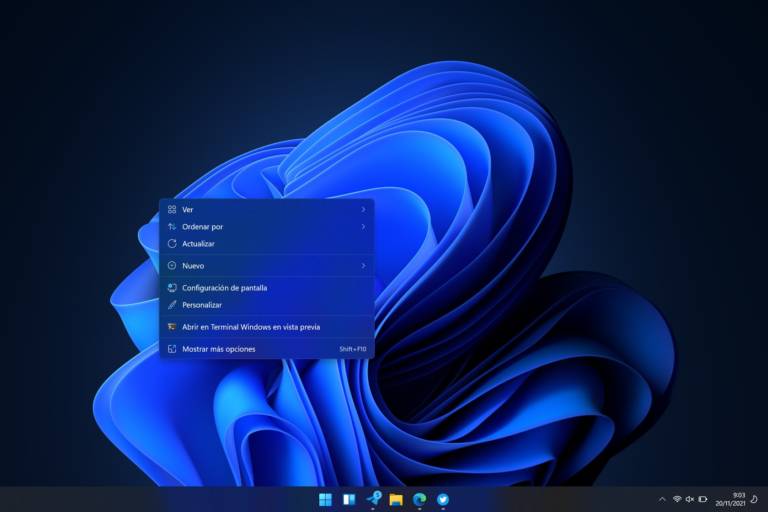Screen dimensions: 768x512
Task: Open the Nuevo submenu
Action: click(267, 266)
